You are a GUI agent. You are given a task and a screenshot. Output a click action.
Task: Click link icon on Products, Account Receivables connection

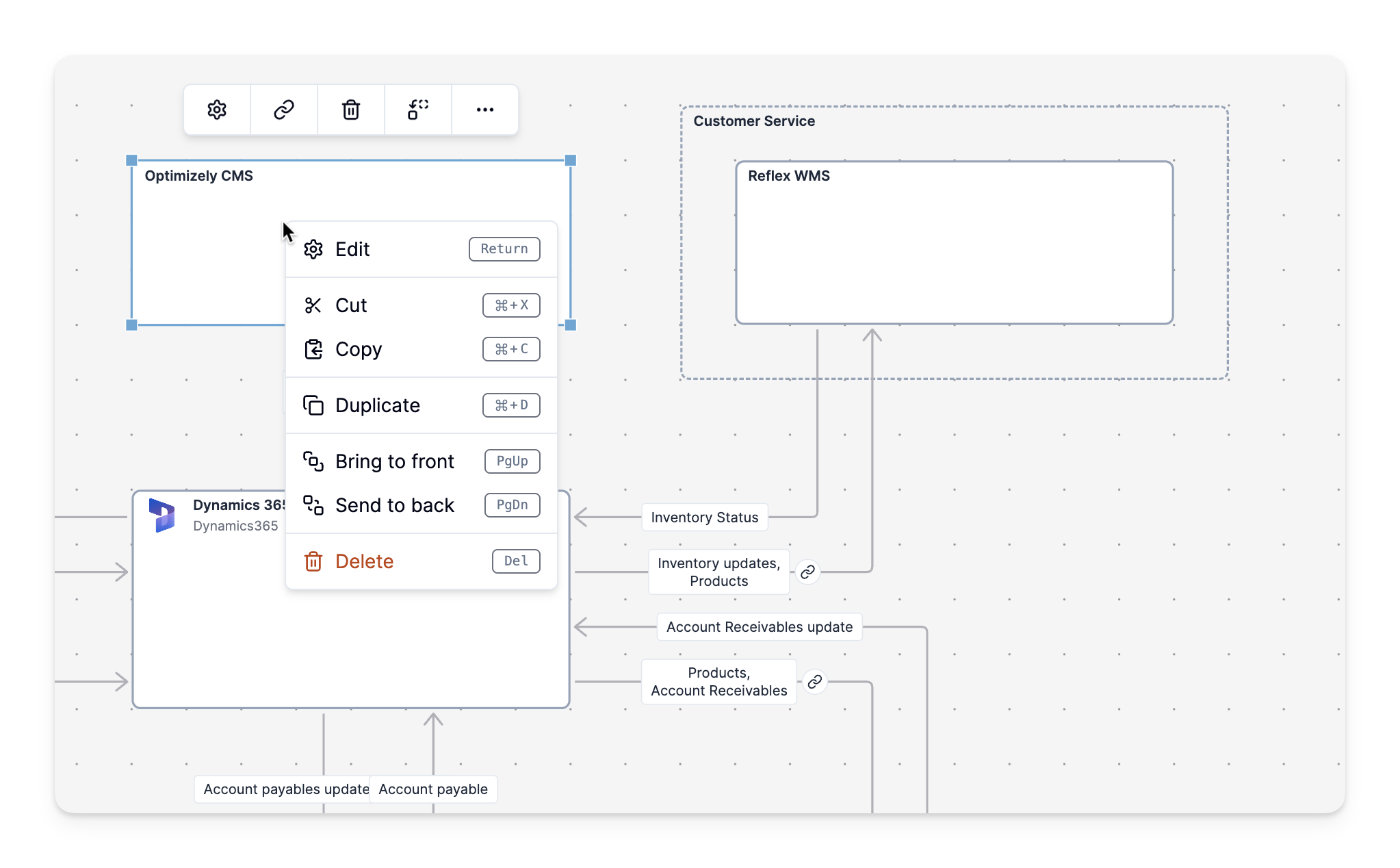click(815, 681)
